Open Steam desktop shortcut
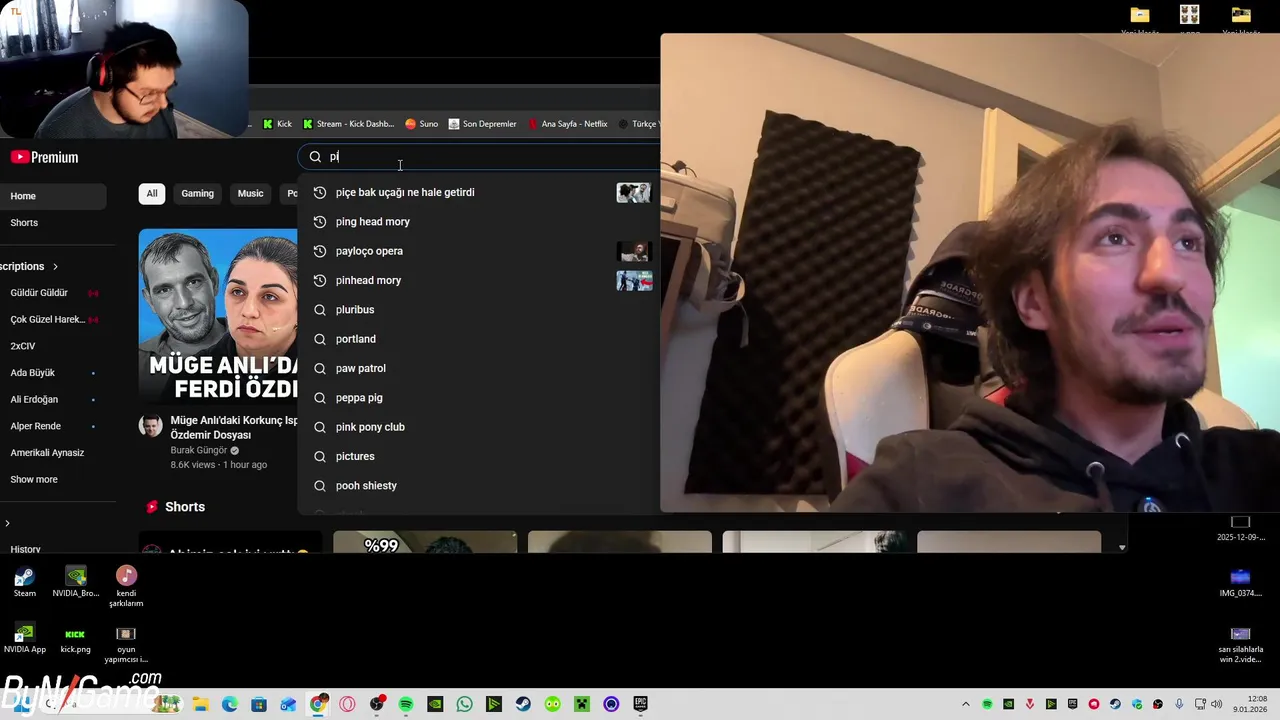This screenshot has width=1280, height=720. click(x=25, y=583)
